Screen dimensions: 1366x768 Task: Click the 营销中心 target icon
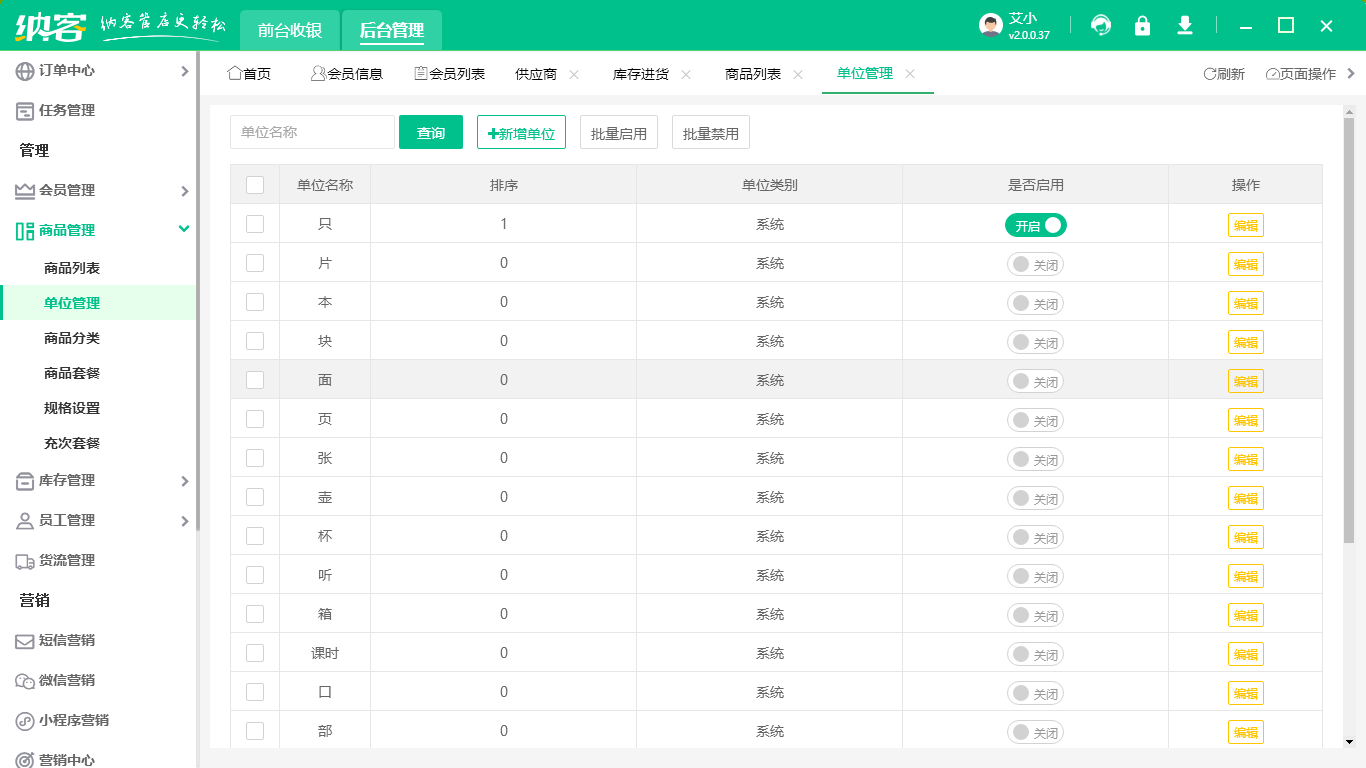[x=25, y=761]
